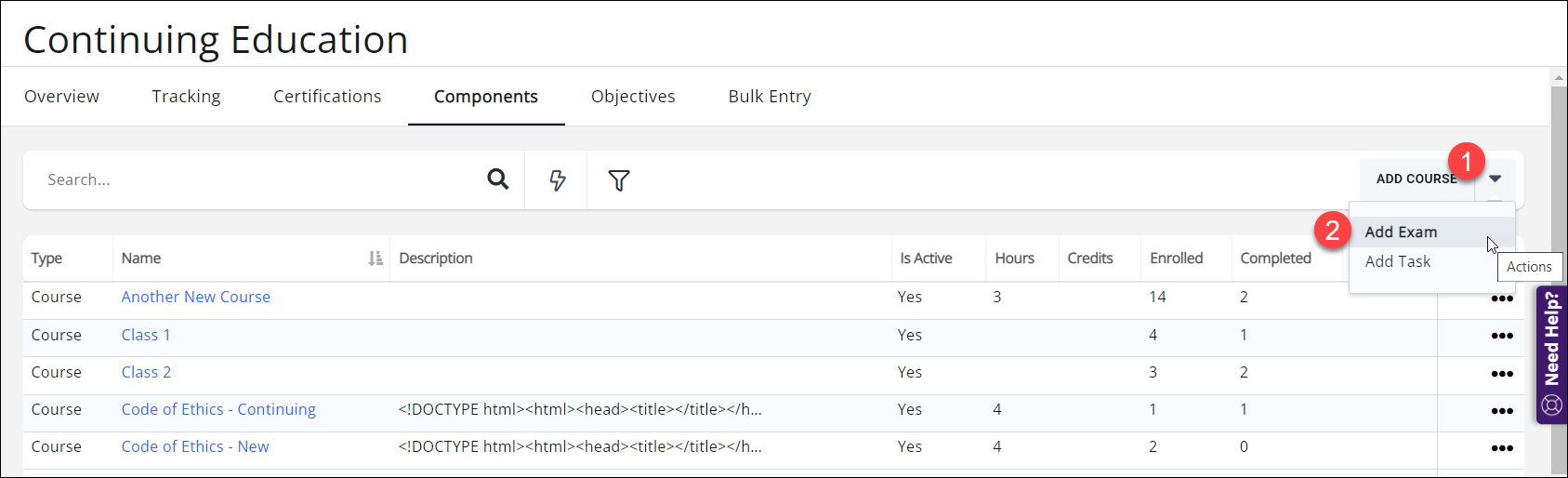Select Add Exam from the dropdown
The image size is (1568, 478).
click(1401, 232)
